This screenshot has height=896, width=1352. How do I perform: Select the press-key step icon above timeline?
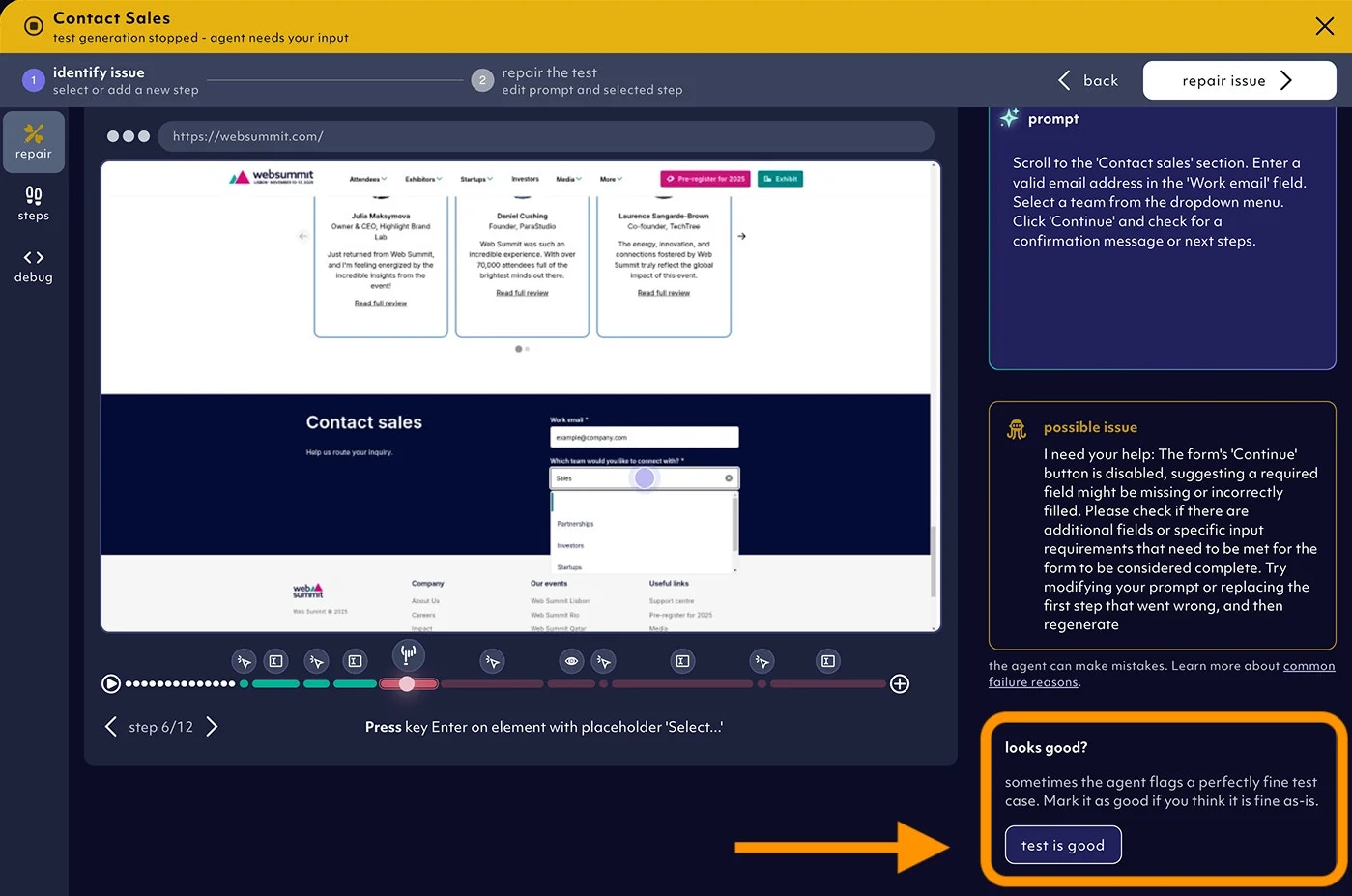click(409, 654)
